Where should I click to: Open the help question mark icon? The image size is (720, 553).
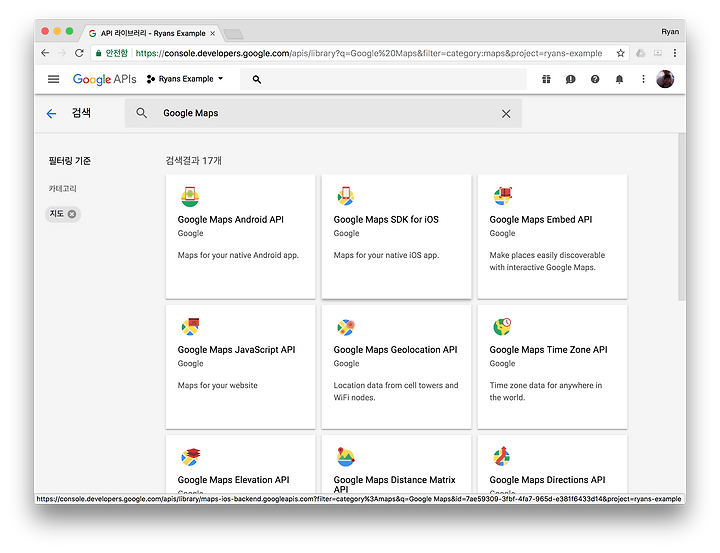(595, 79)
